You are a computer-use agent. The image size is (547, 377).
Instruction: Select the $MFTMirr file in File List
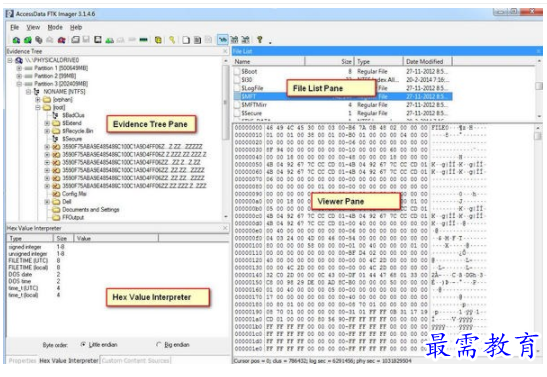(x=254, y=105)
